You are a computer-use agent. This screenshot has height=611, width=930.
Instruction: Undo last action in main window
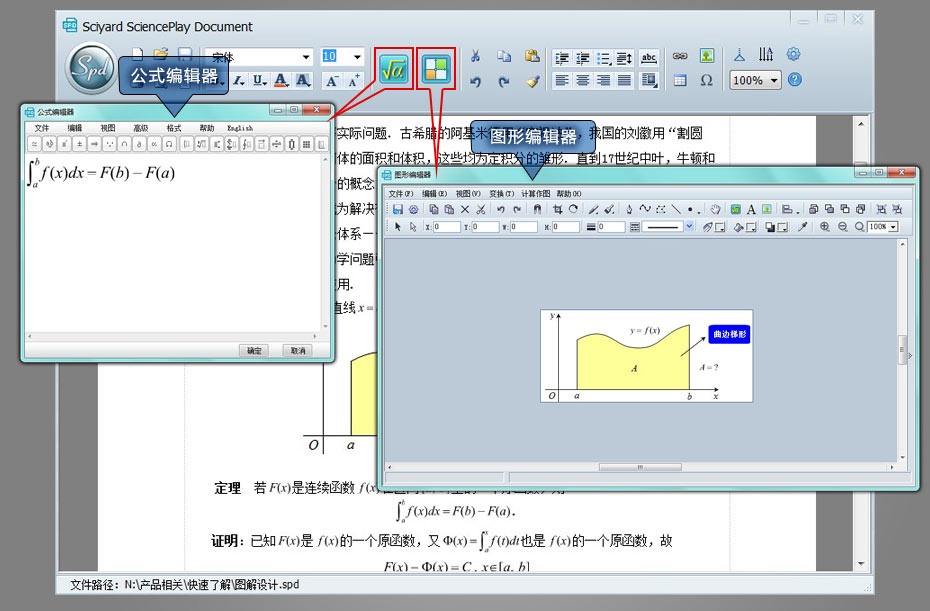click(x=475, y=81)
